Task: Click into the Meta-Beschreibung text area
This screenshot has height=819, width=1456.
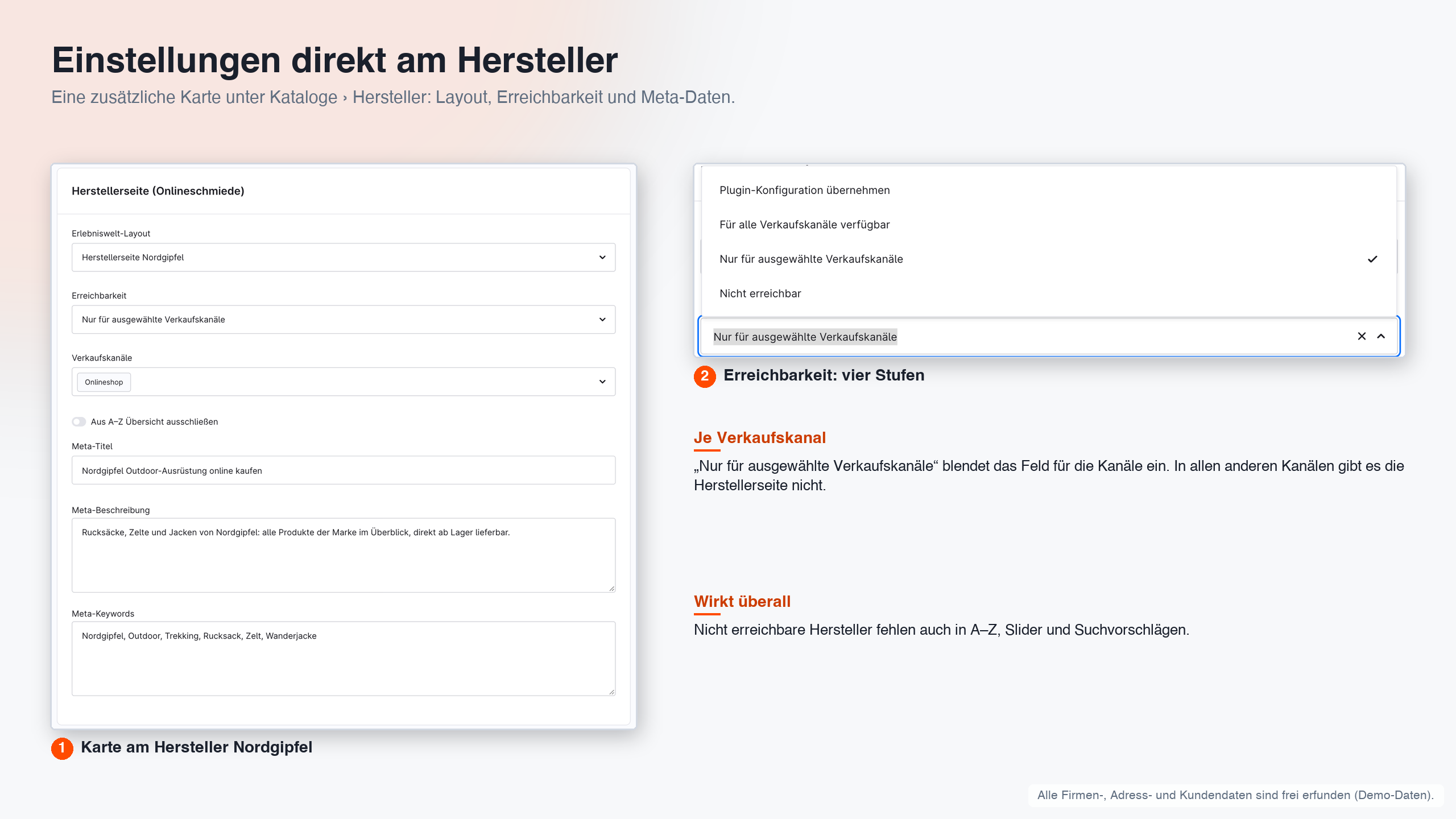Action: coord(344,555)
